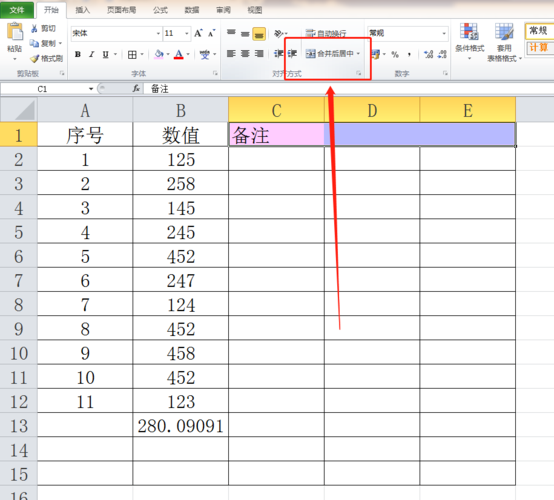Apply fill color with the paint bucket icon
The image size is (554, 500).
coord(159,54)
